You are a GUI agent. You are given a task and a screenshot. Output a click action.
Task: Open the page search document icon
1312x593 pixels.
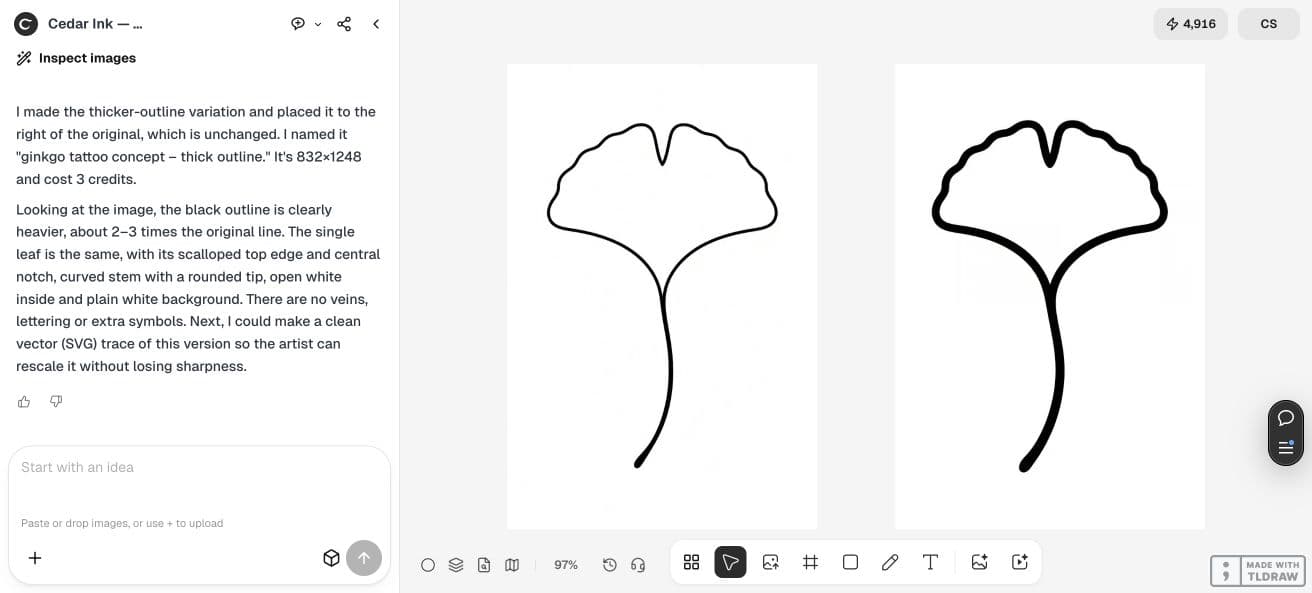pyautogui.click(x=484, y=565)
